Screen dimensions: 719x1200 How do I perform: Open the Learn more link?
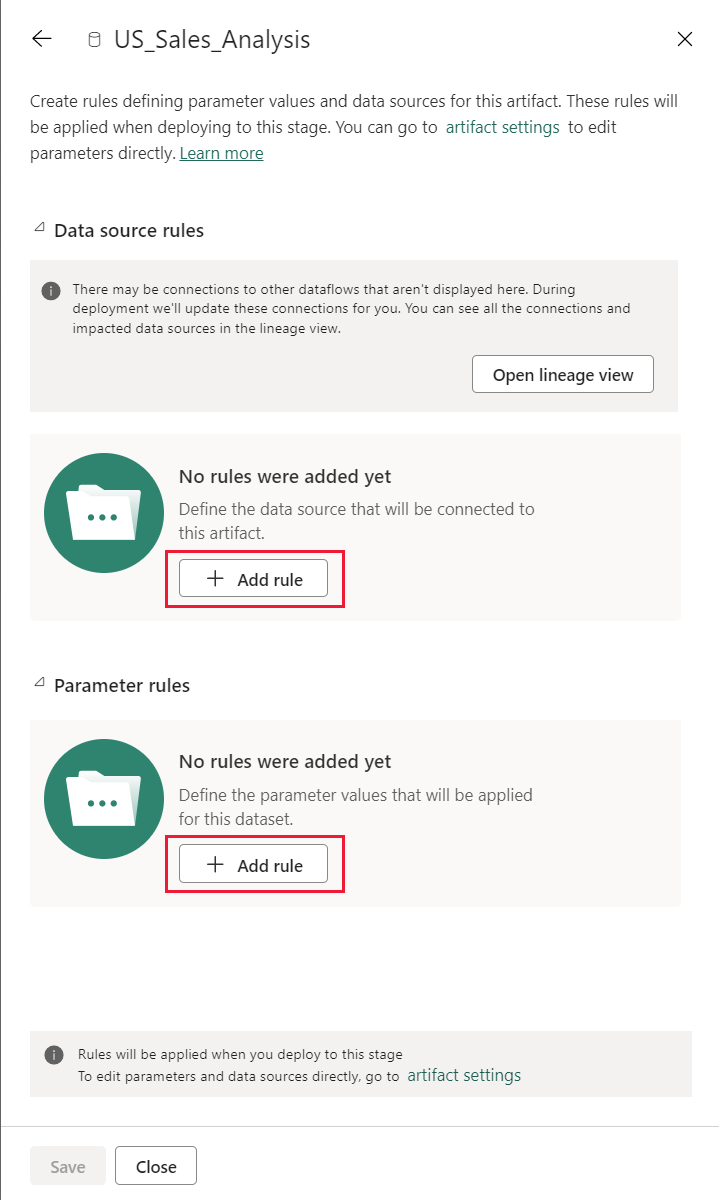point(221,153)
